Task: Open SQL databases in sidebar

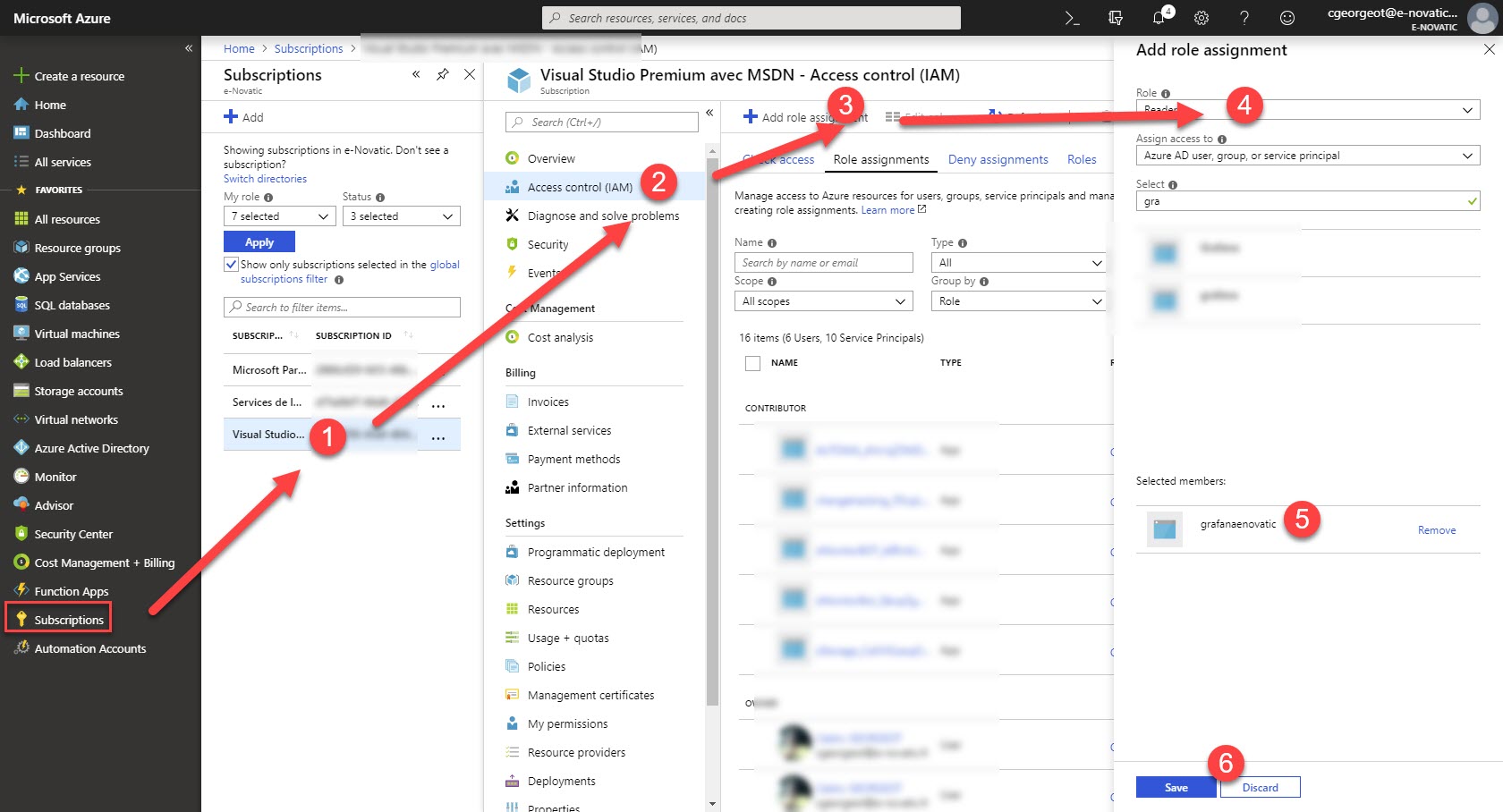Action: 72,305
